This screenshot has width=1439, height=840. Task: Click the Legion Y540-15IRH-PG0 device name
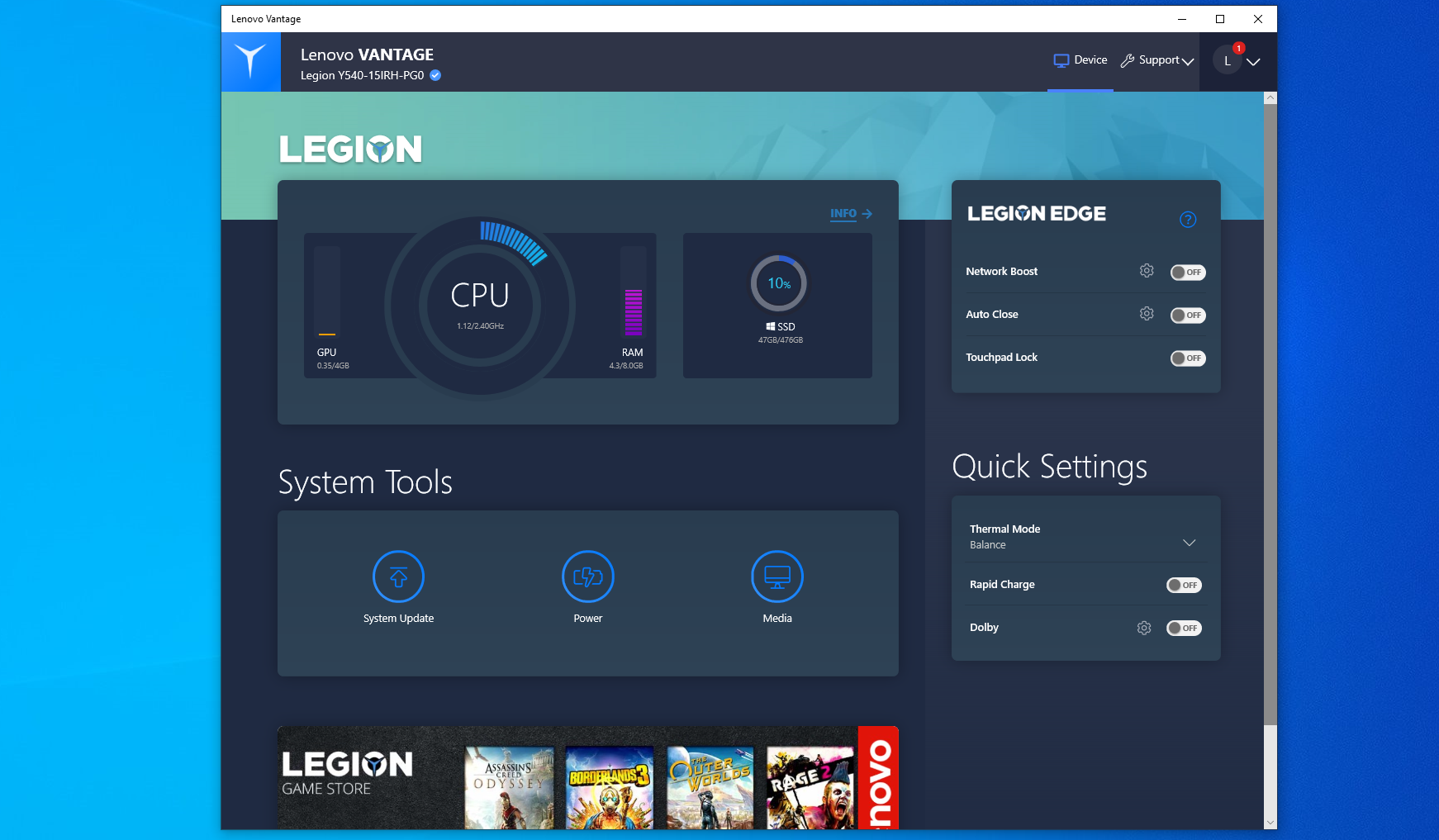(362, 75)
